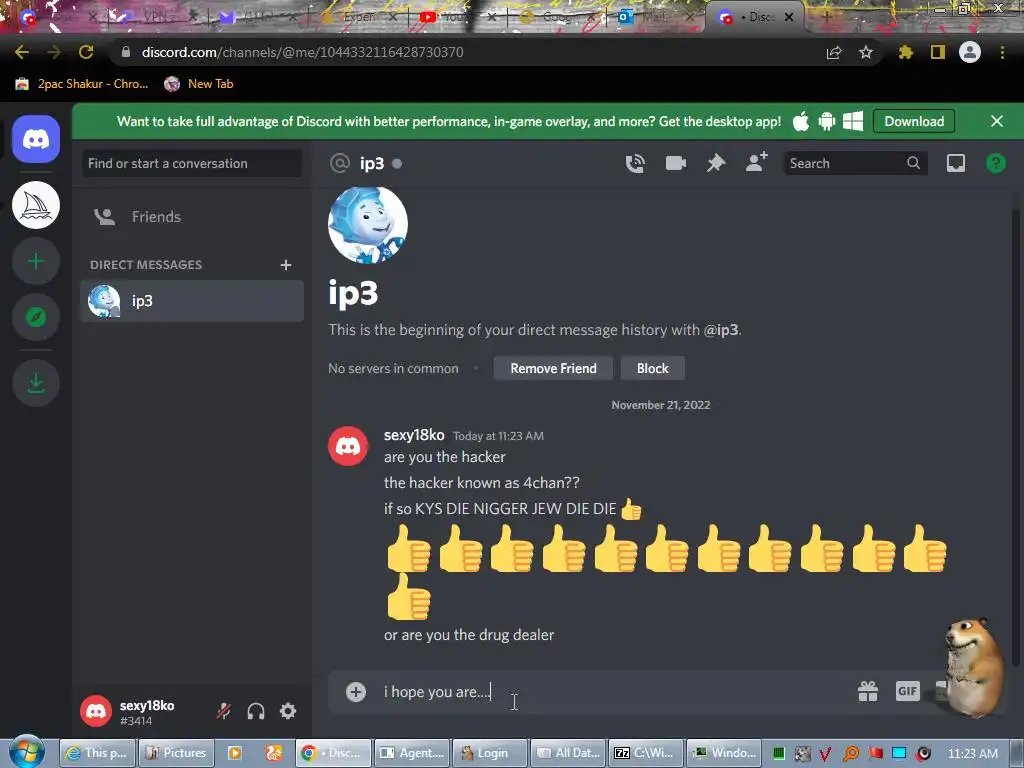This screenshot has width=1024, height=768.
Task: Focus Find or start a conversation field
Action: pyautogui.click(x=192, y=163)
